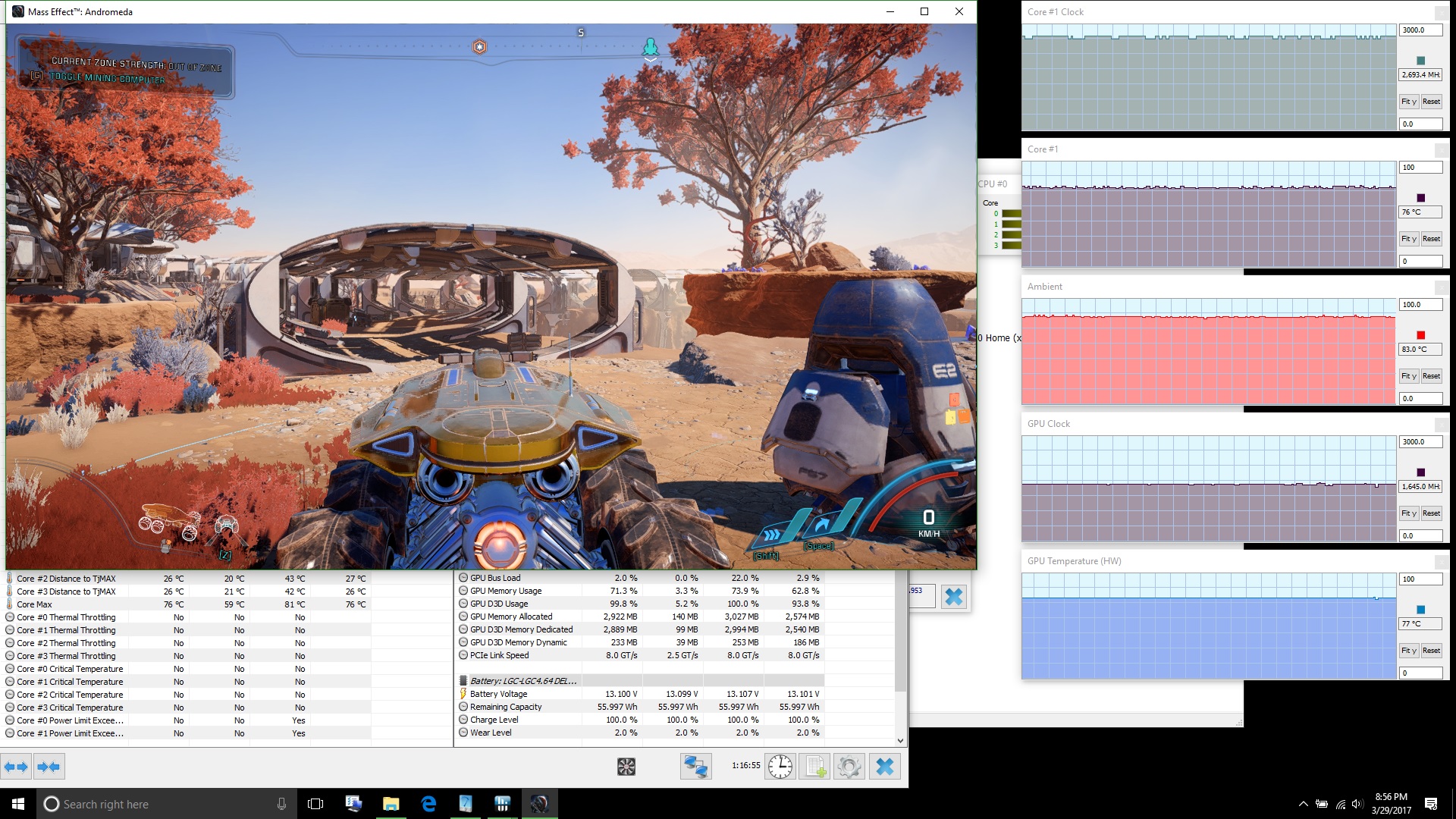Open File Explorer from taskbar
Viewport: 1456px width, 819px height.
[x=391, y=804]
